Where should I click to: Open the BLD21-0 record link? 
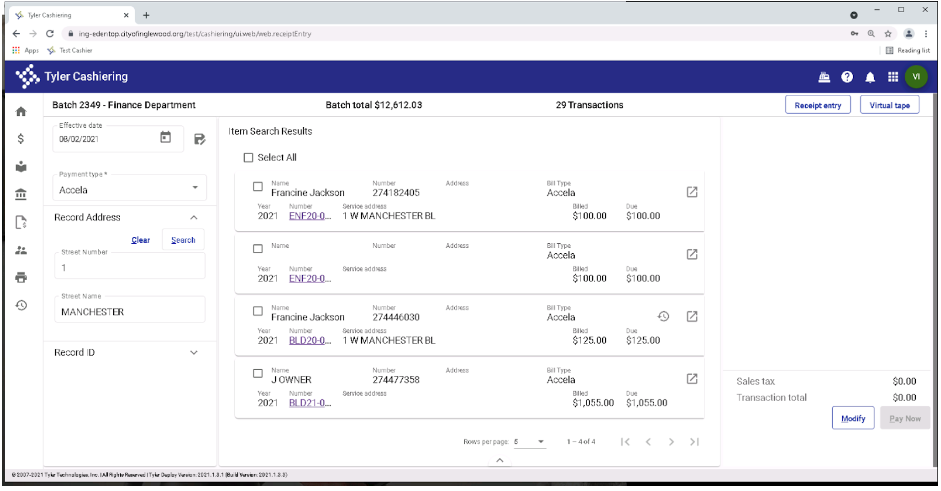tap(310, 403)
